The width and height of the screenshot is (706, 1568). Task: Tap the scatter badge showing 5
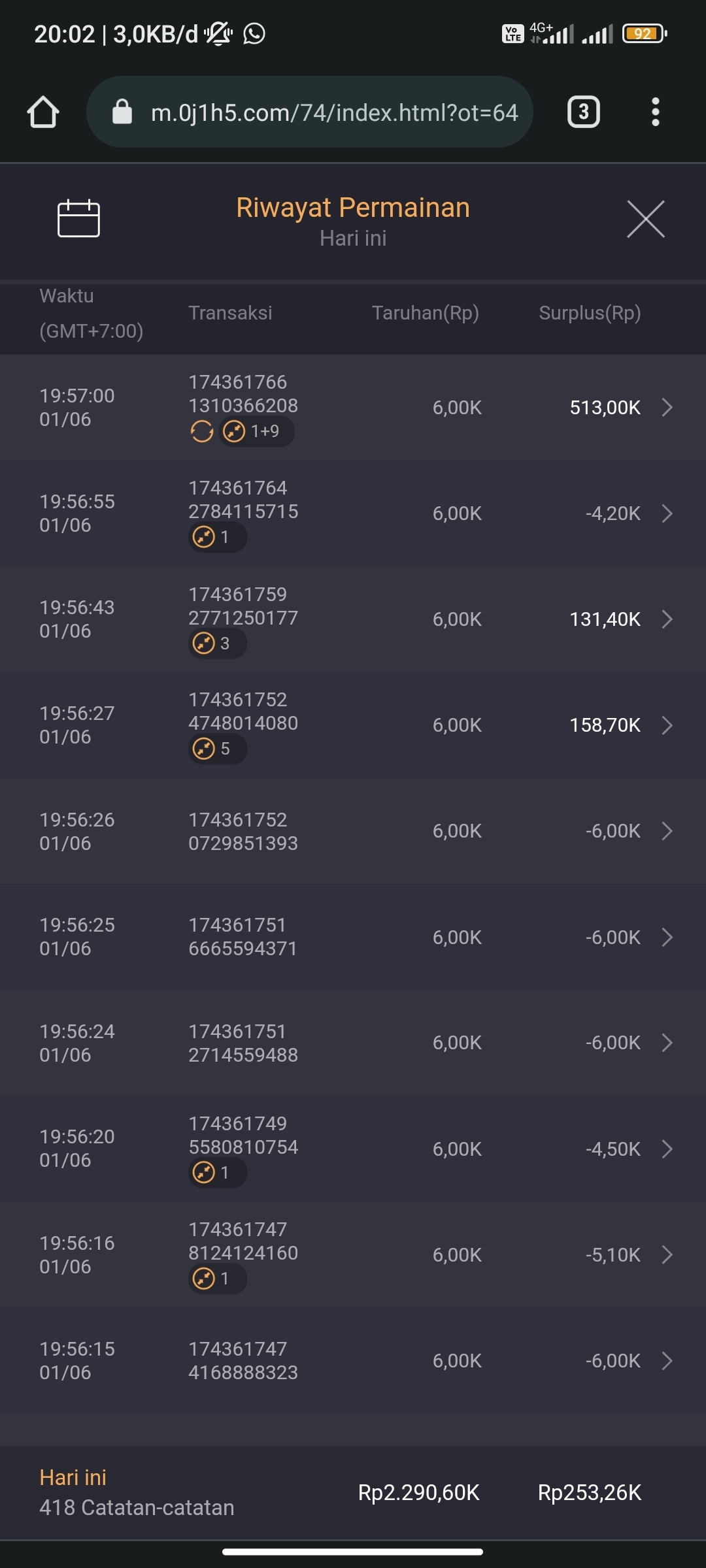pyautogui.click(x=217, y=749)
